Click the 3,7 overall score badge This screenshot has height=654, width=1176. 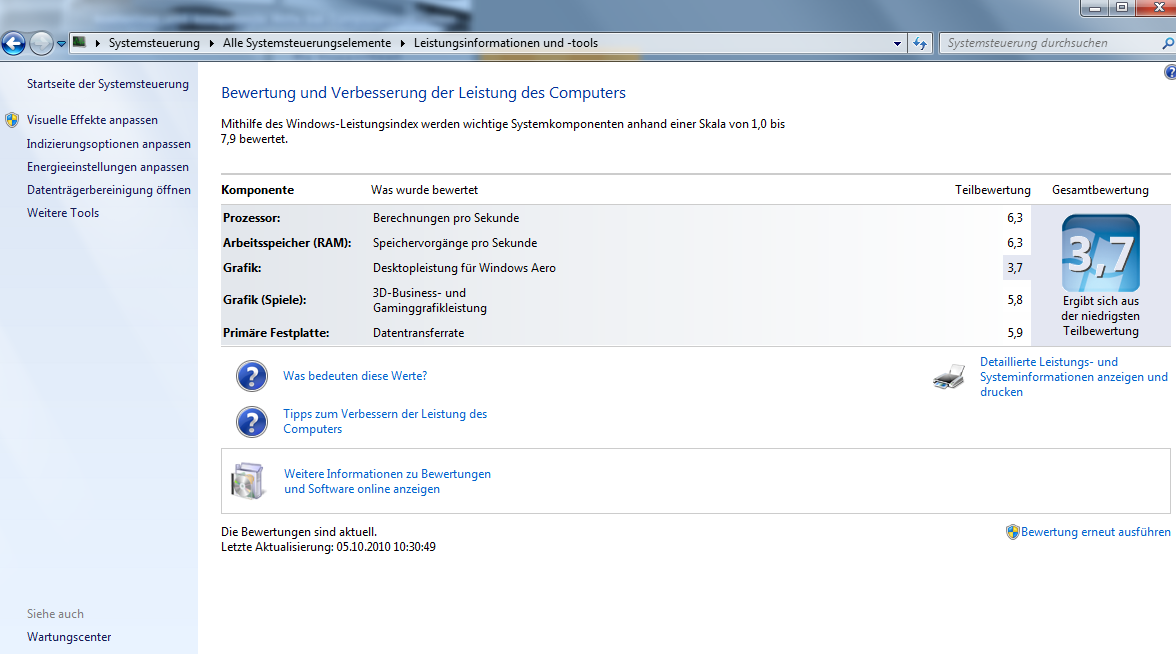(x=1100, y=253)
